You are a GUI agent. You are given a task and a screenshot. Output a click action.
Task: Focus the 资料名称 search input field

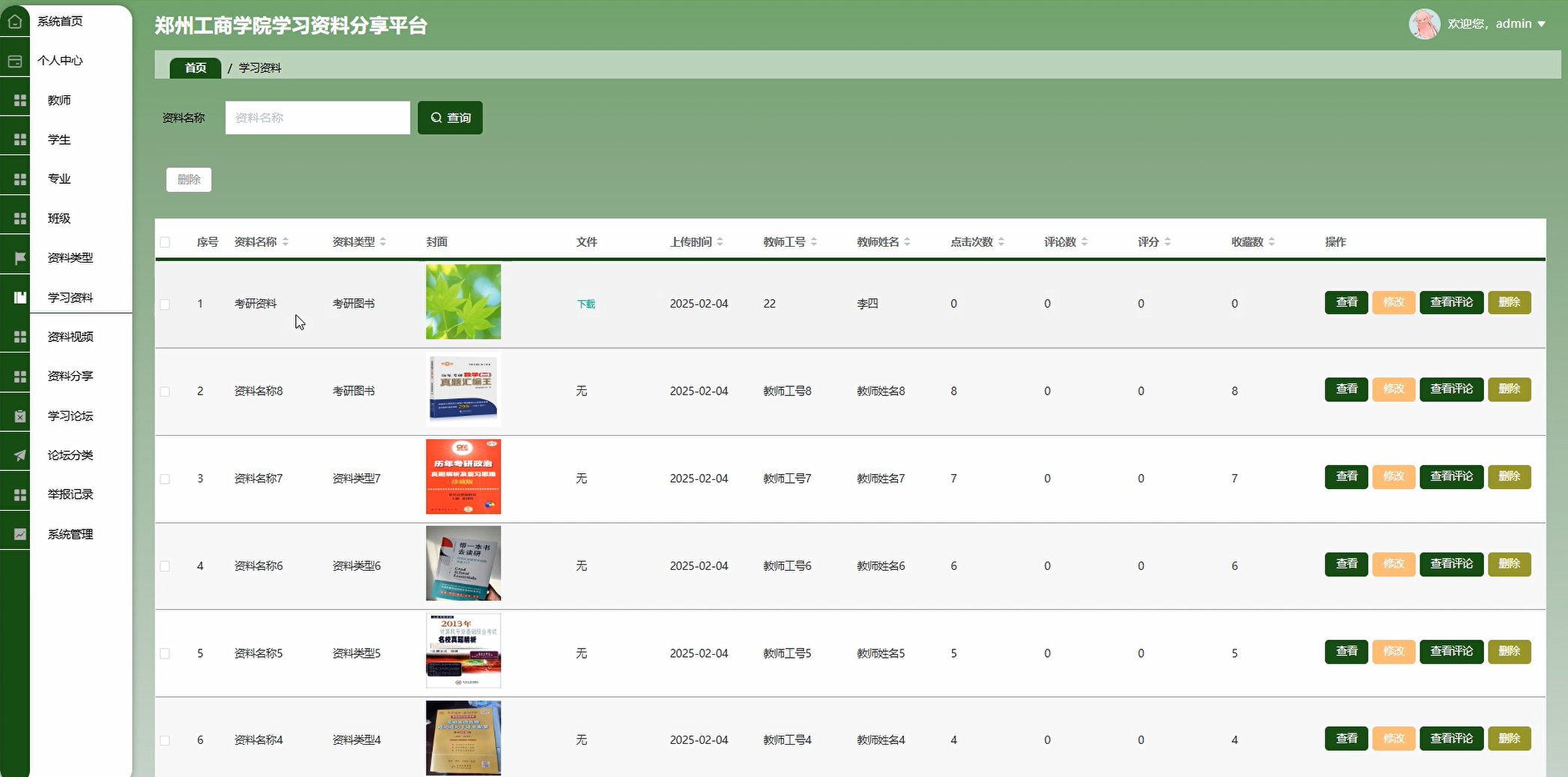point(318,118)
